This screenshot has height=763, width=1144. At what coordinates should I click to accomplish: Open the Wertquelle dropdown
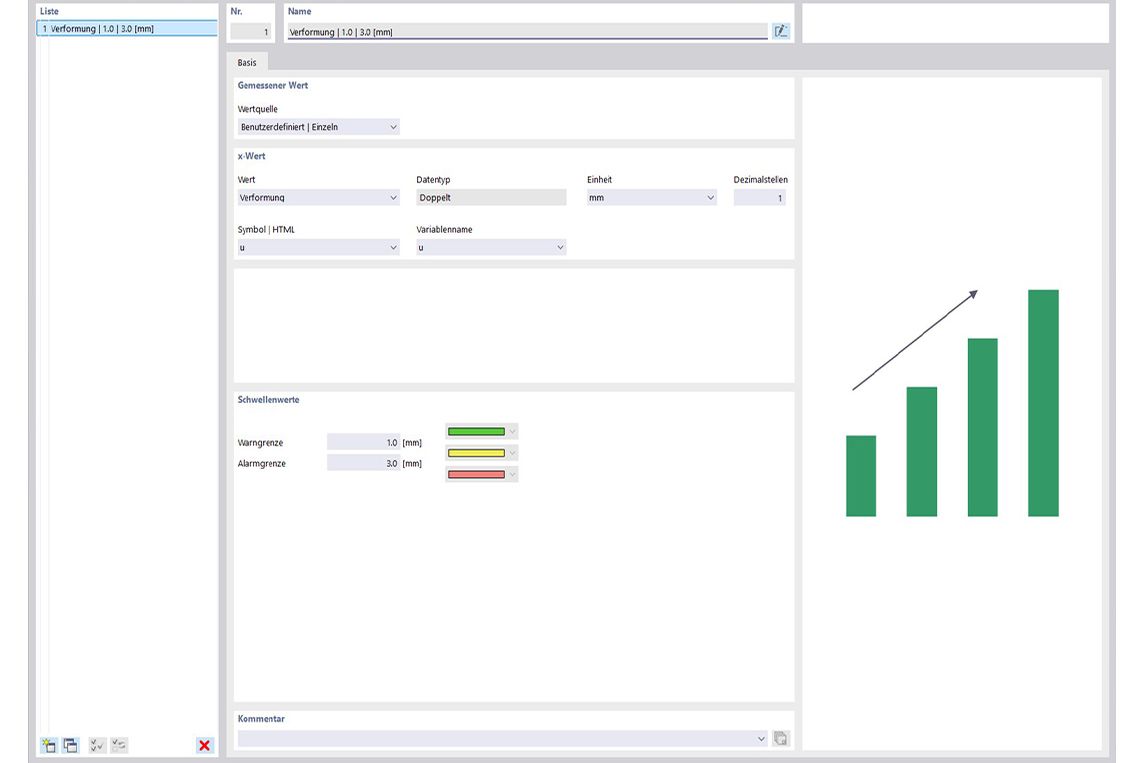click(319, 127)
